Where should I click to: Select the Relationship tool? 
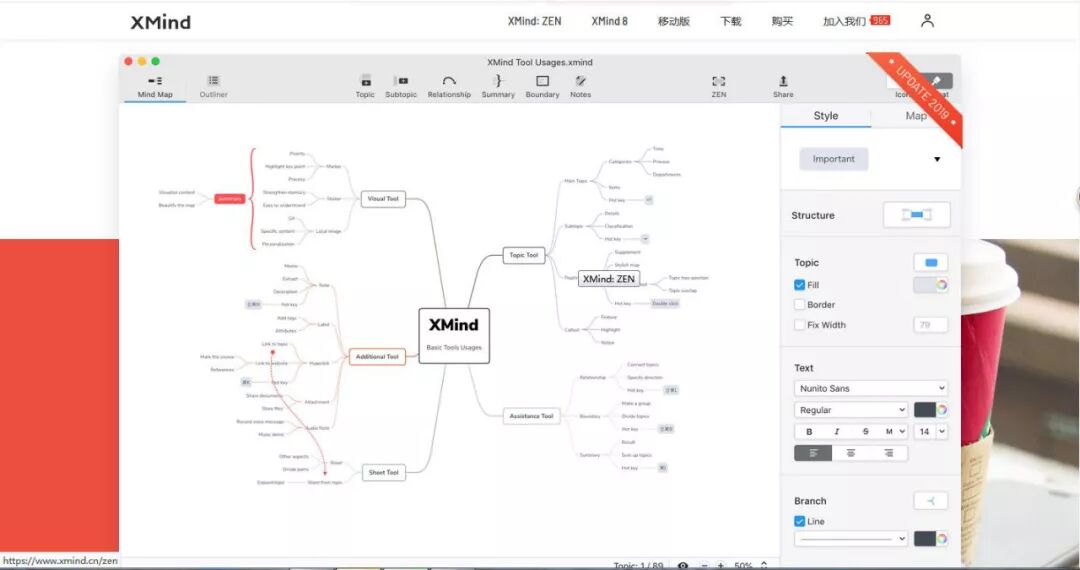(x=449, y=87)
